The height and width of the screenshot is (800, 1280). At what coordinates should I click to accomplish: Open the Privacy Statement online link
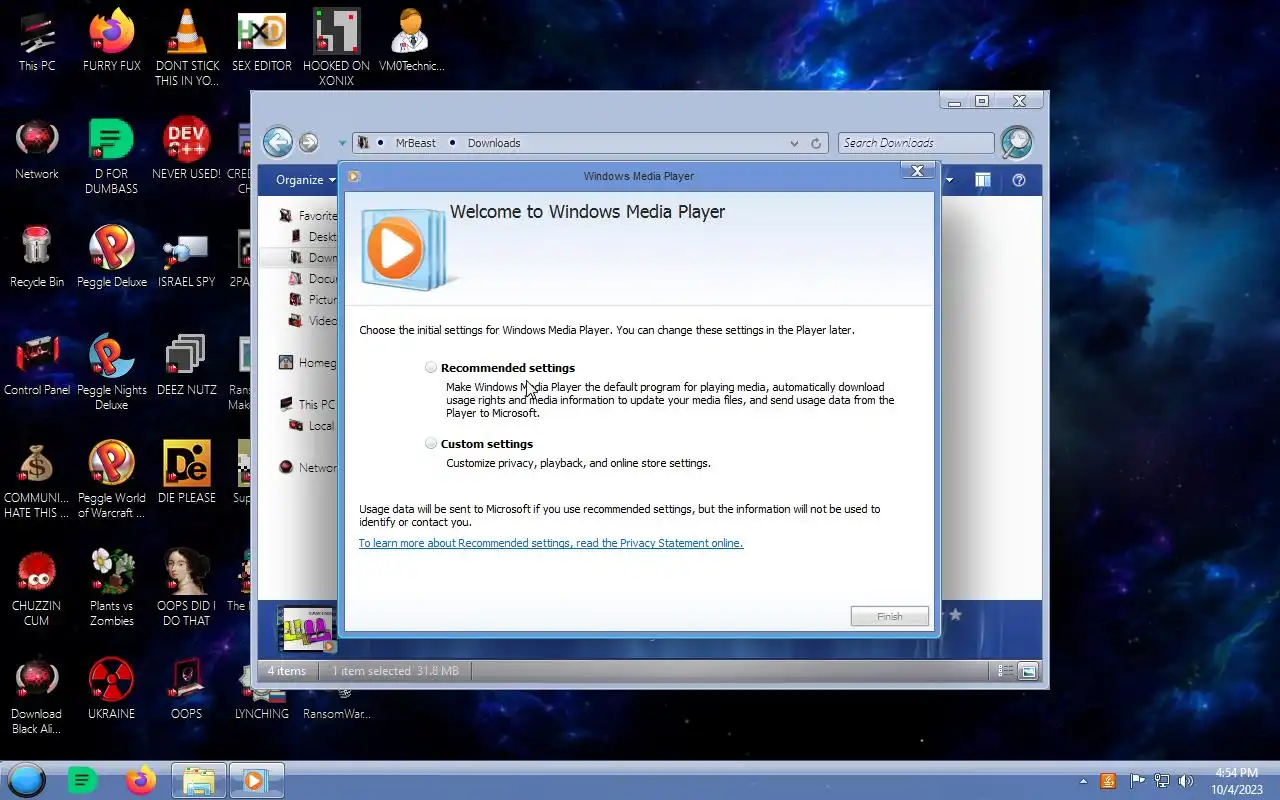(551, 543)
